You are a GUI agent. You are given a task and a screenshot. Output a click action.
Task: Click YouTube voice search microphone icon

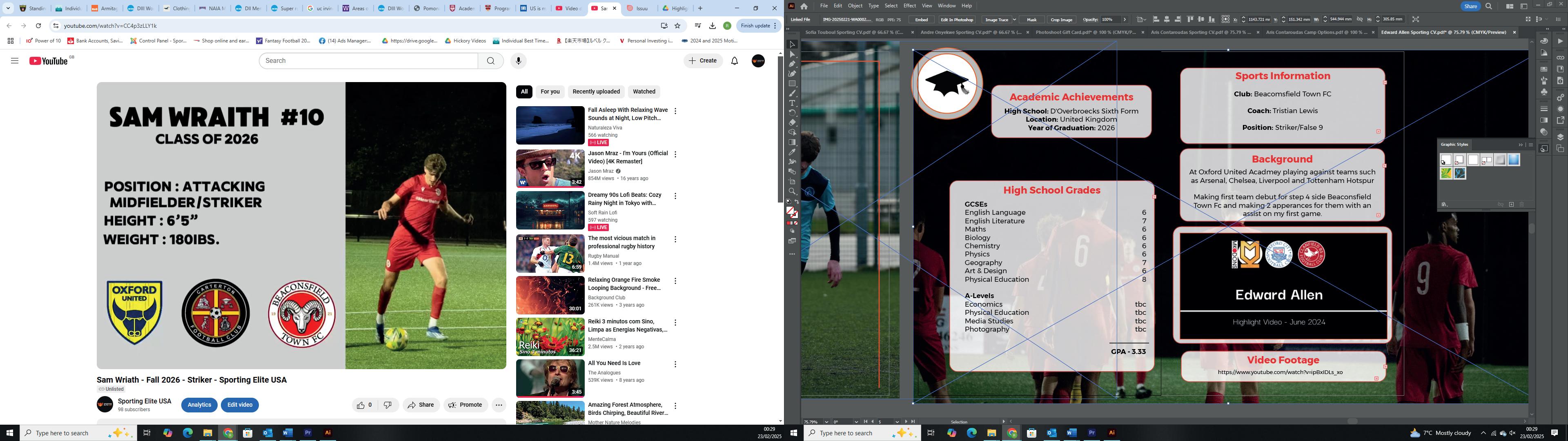pos(518,61)
